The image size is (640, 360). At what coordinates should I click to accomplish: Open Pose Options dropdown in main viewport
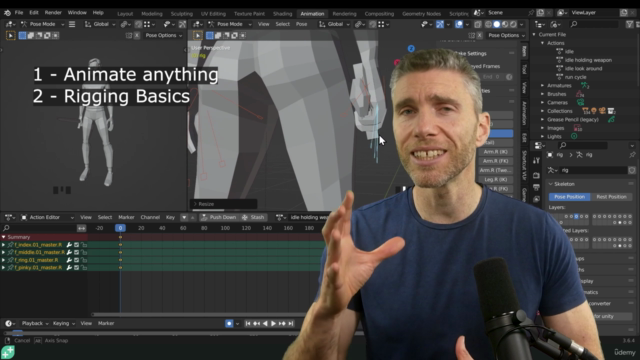pos(506,36)
